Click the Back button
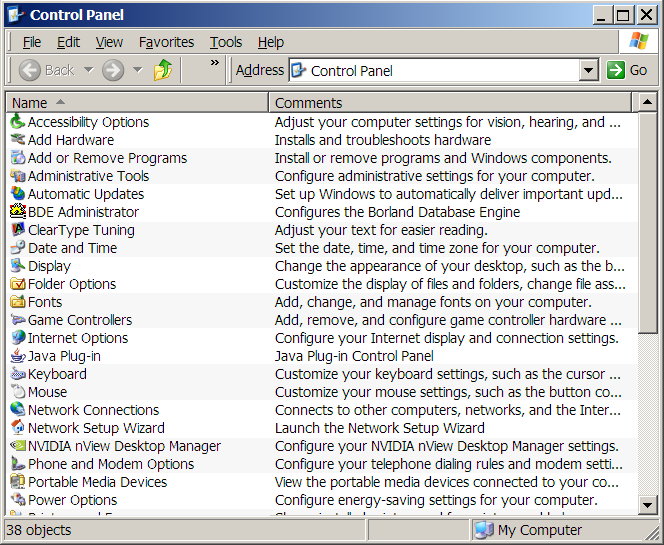 click(47, 70)
